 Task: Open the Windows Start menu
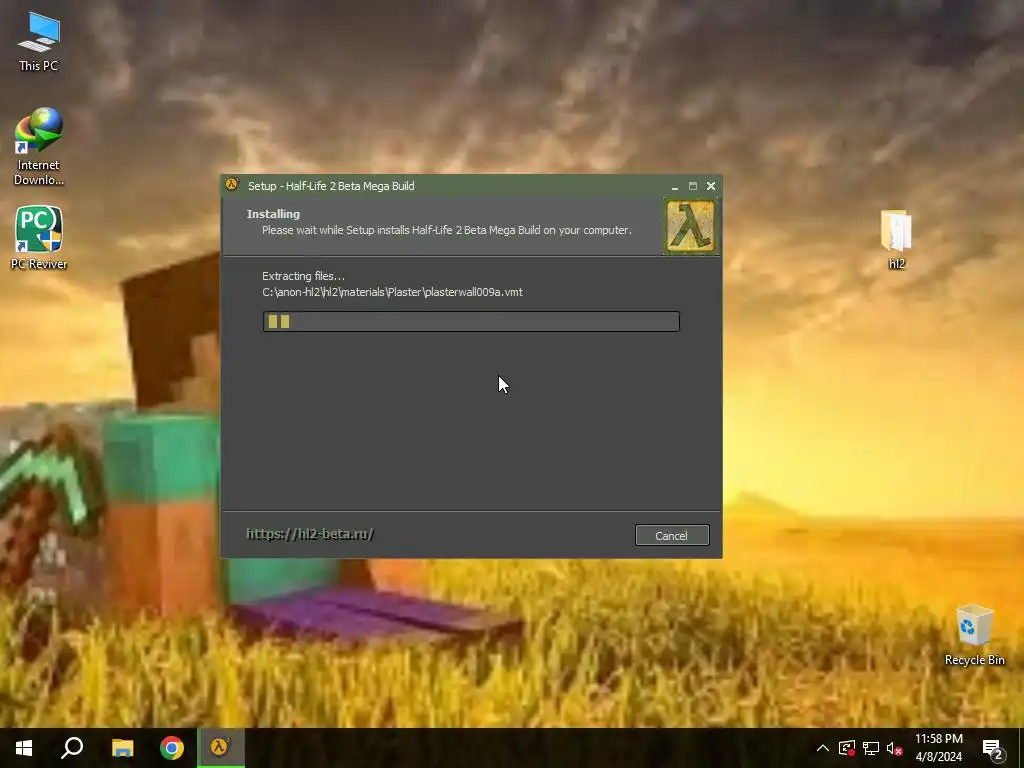point(24,748)
